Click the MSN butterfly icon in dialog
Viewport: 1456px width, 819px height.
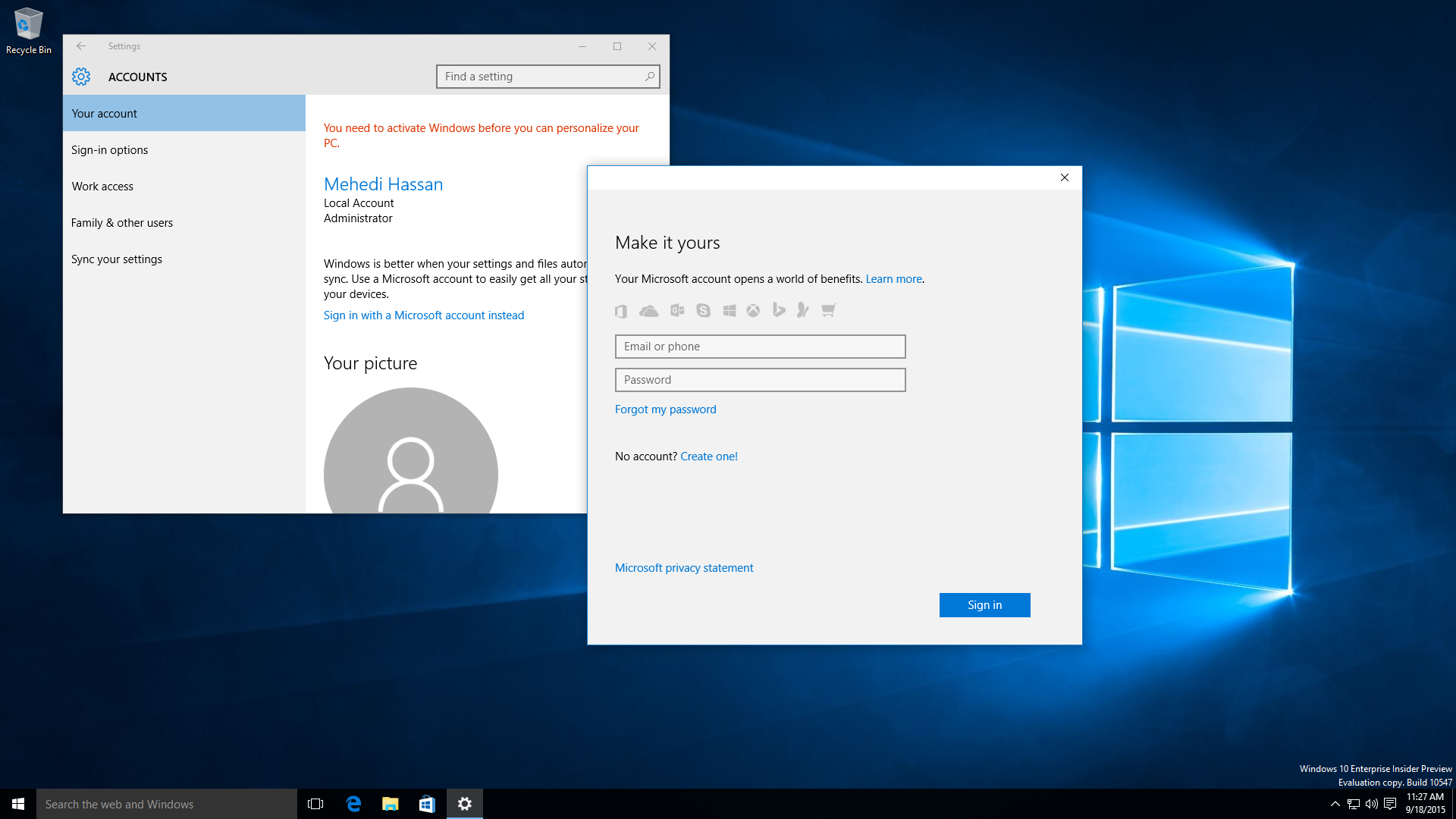coord(803,309)
